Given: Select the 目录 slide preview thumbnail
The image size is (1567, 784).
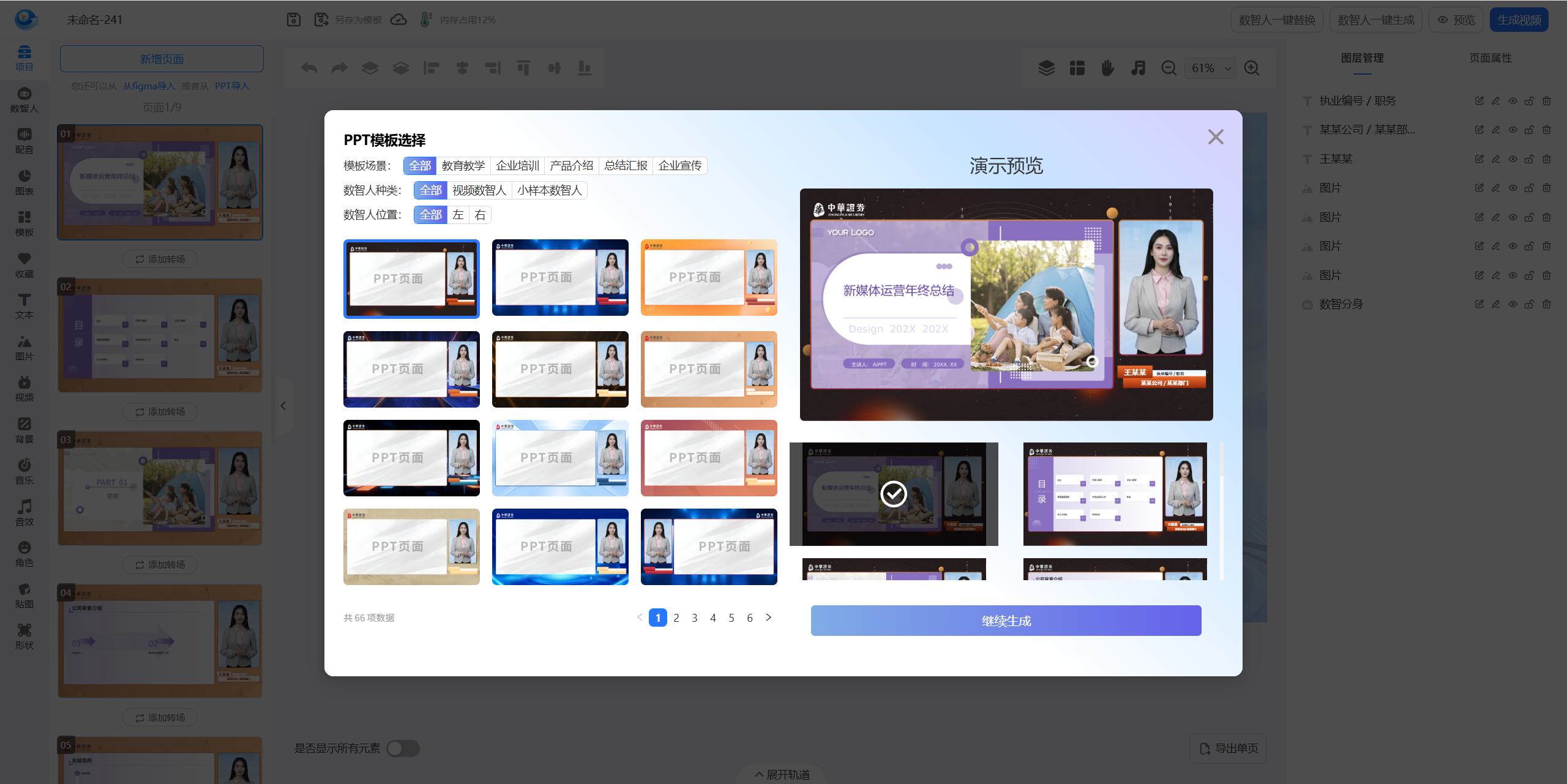Looking at the screenshot, I should 1115,494.
